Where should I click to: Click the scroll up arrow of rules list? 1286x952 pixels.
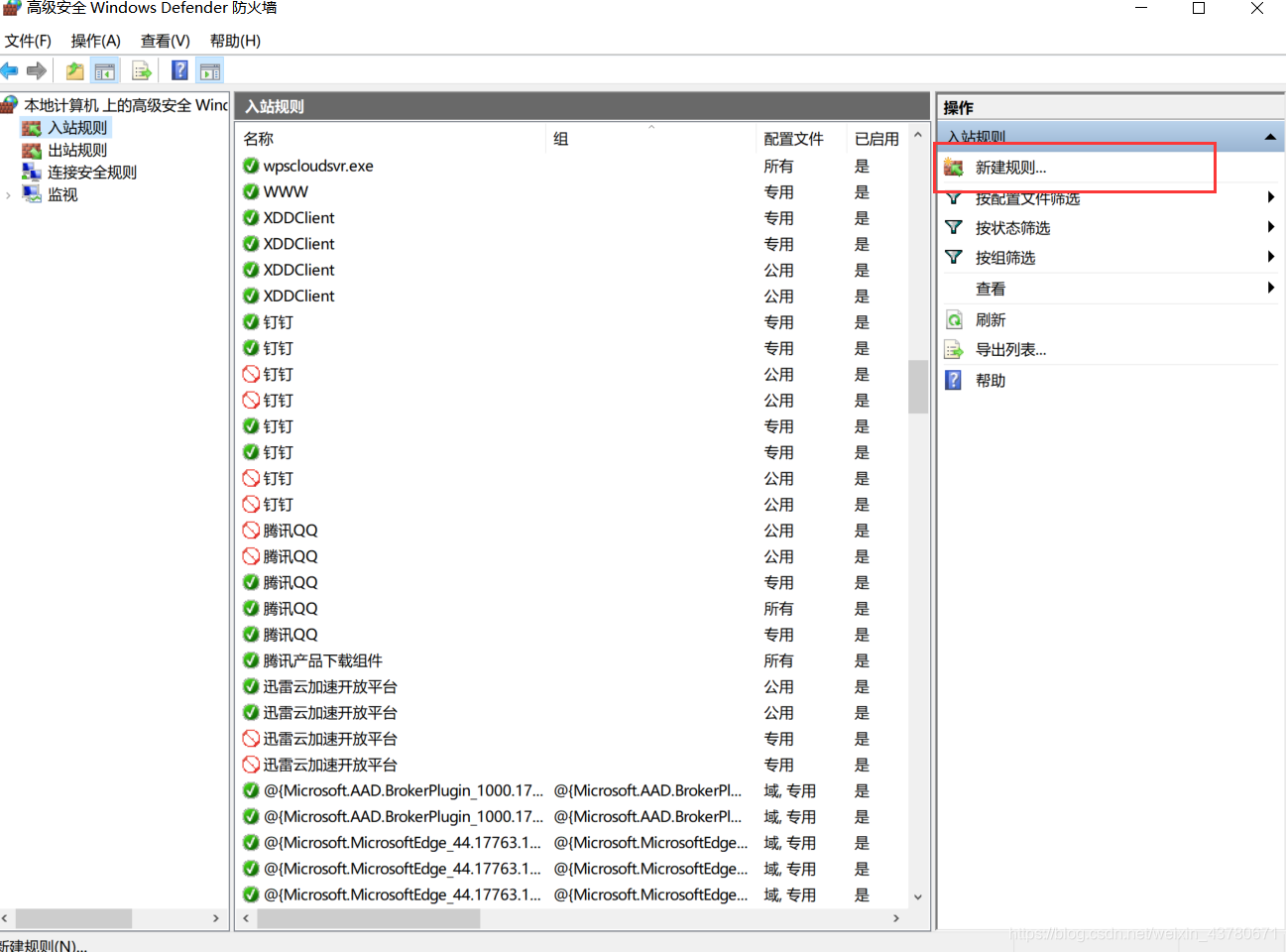pos(918,135)
